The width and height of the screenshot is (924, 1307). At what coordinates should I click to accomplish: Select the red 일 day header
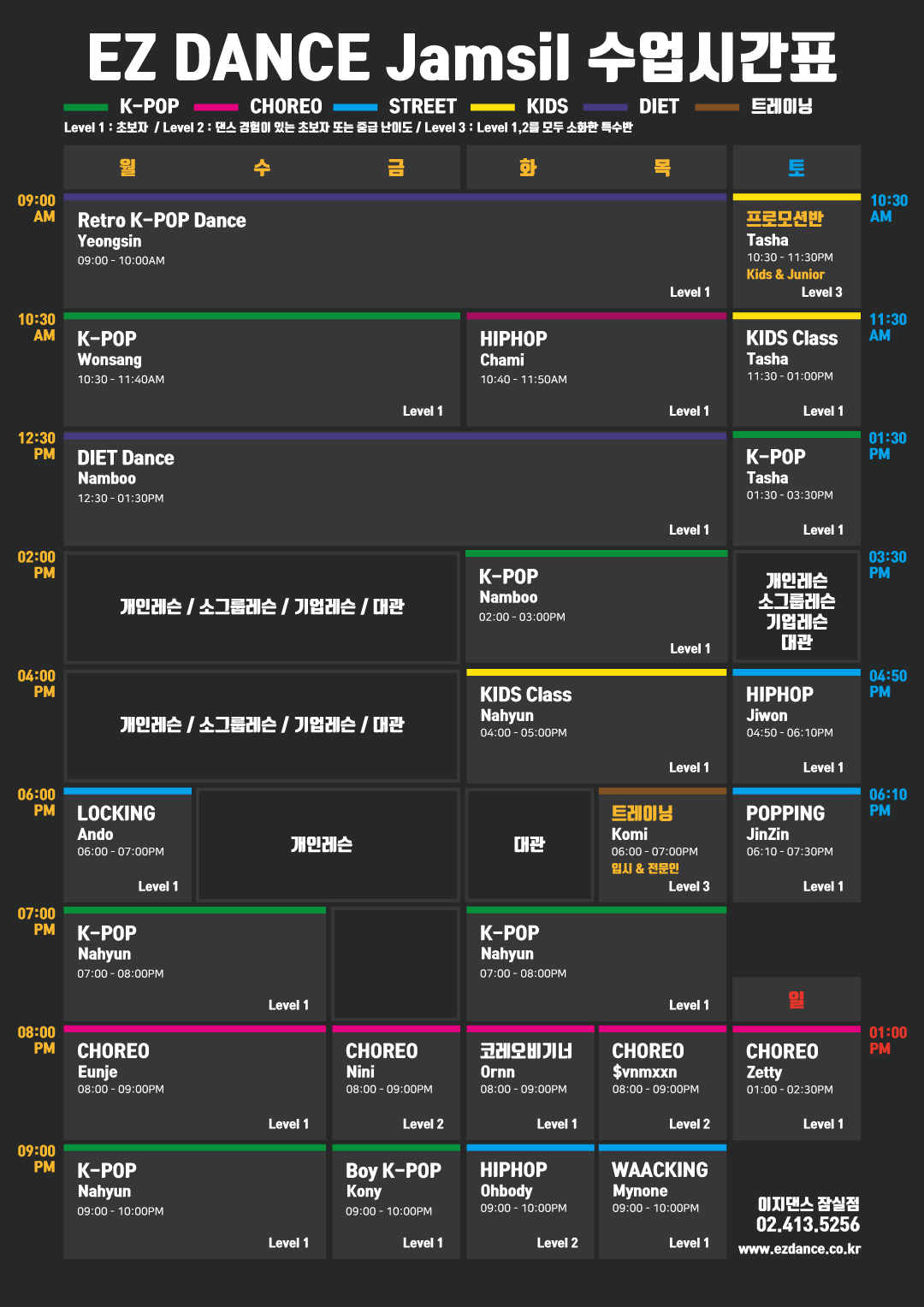797,999
